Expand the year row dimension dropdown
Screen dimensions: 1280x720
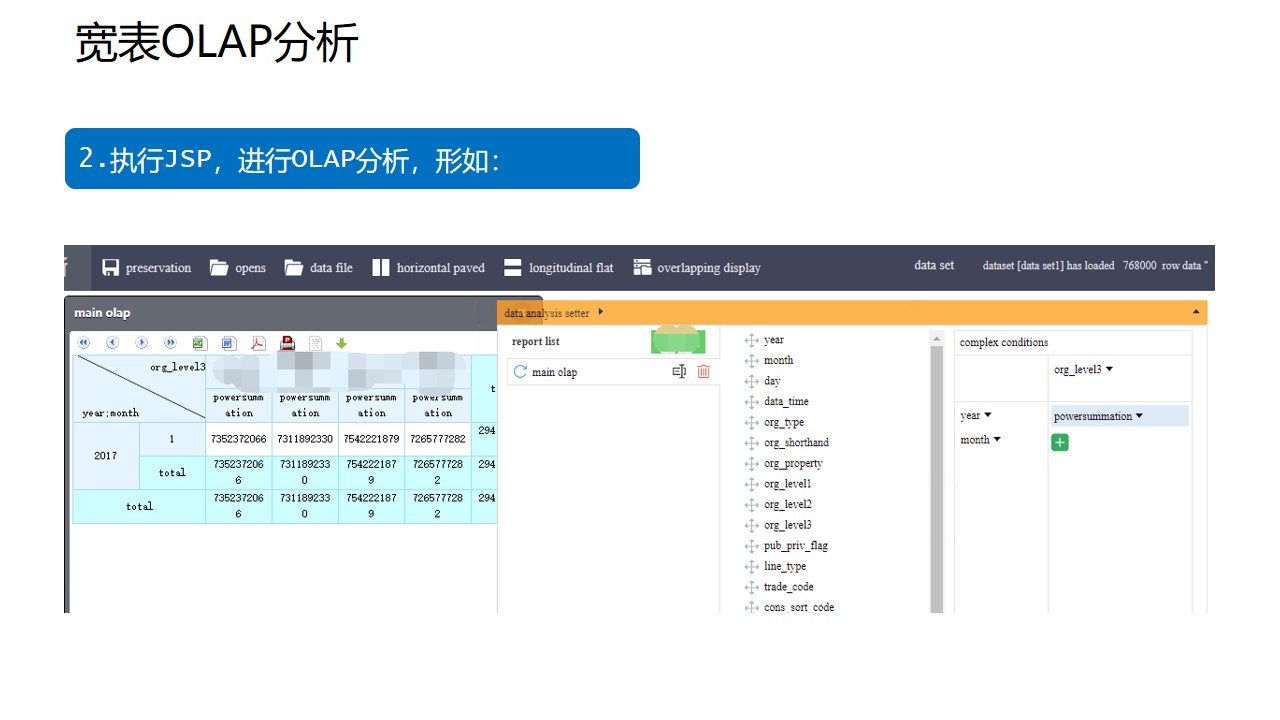tap(988, 416)
